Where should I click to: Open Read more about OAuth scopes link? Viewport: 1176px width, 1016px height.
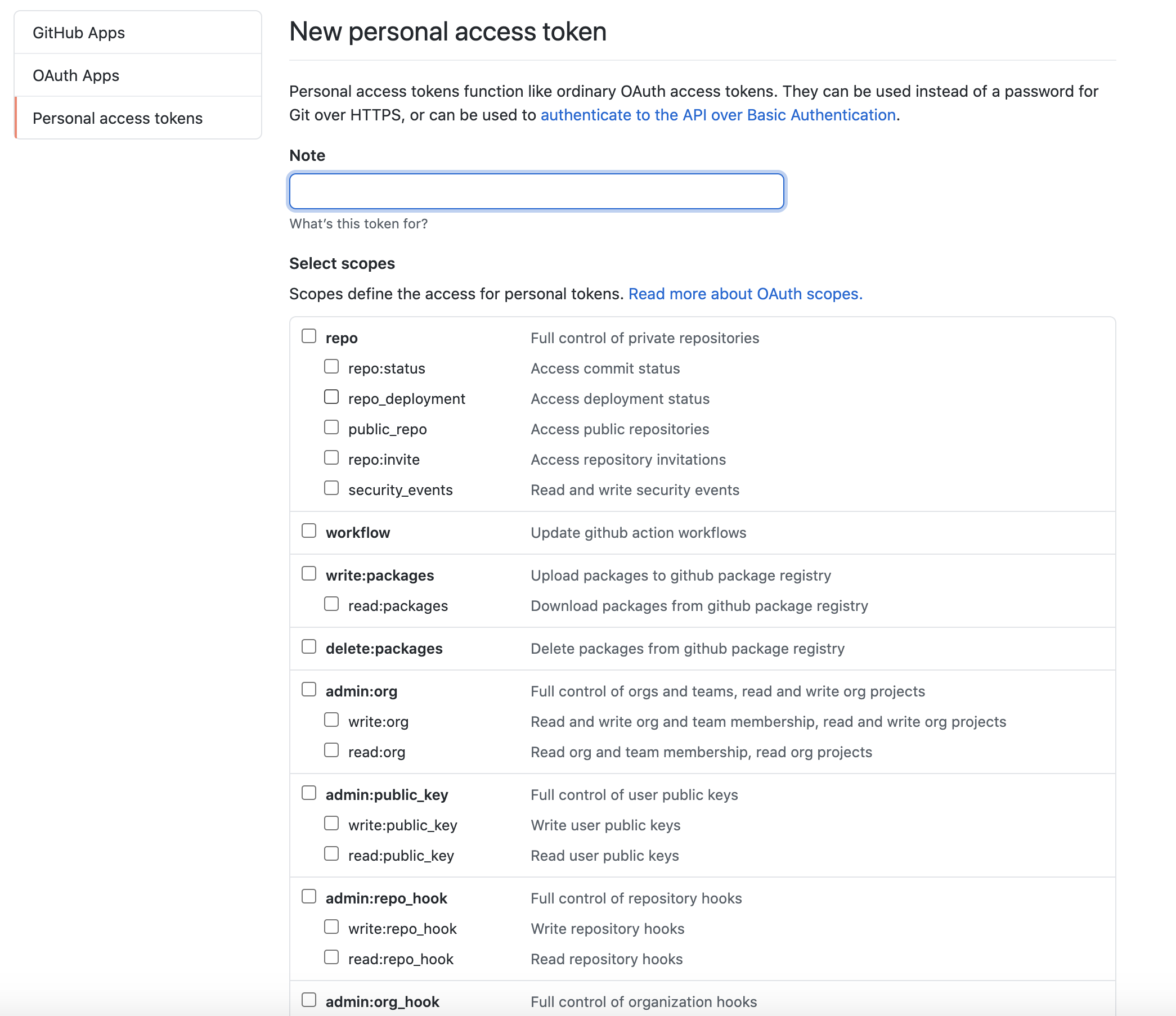point(745,294)
